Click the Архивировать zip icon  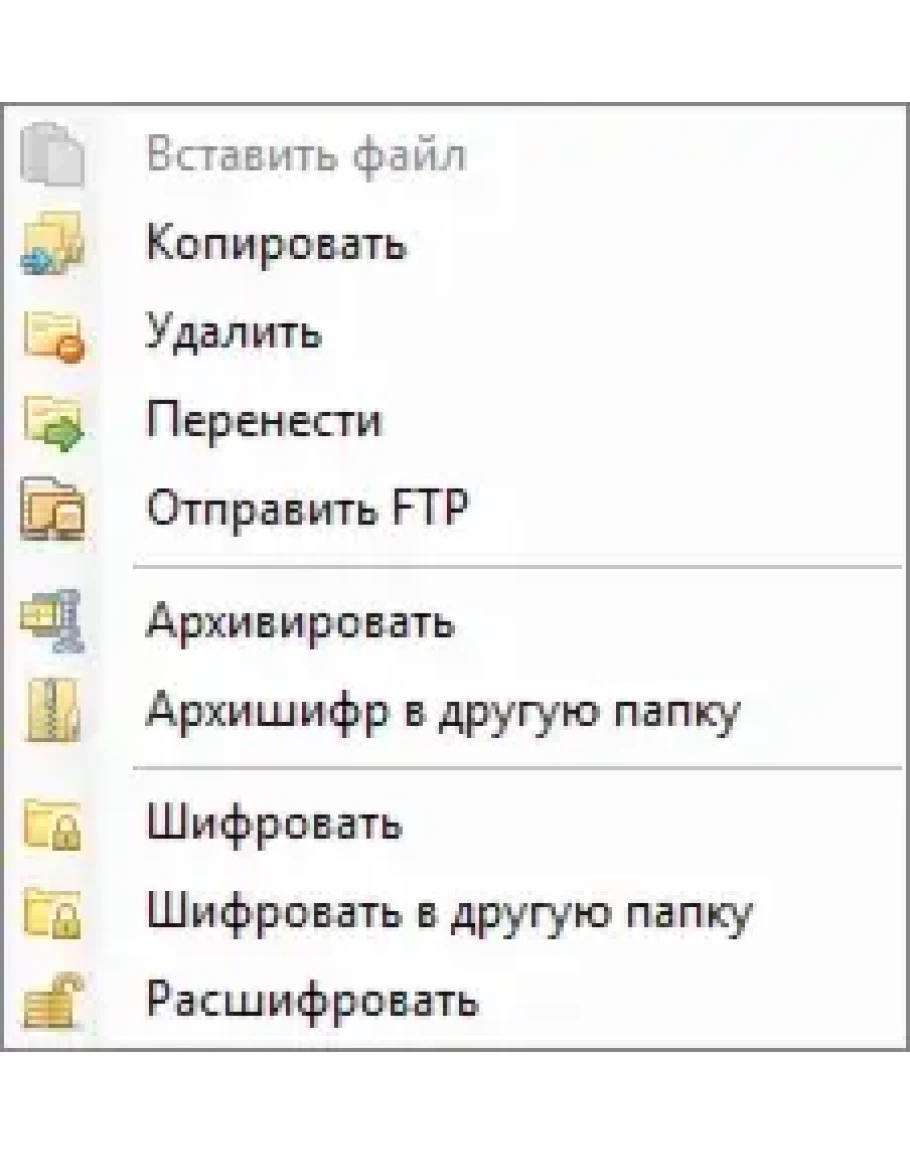pos(53,623)
